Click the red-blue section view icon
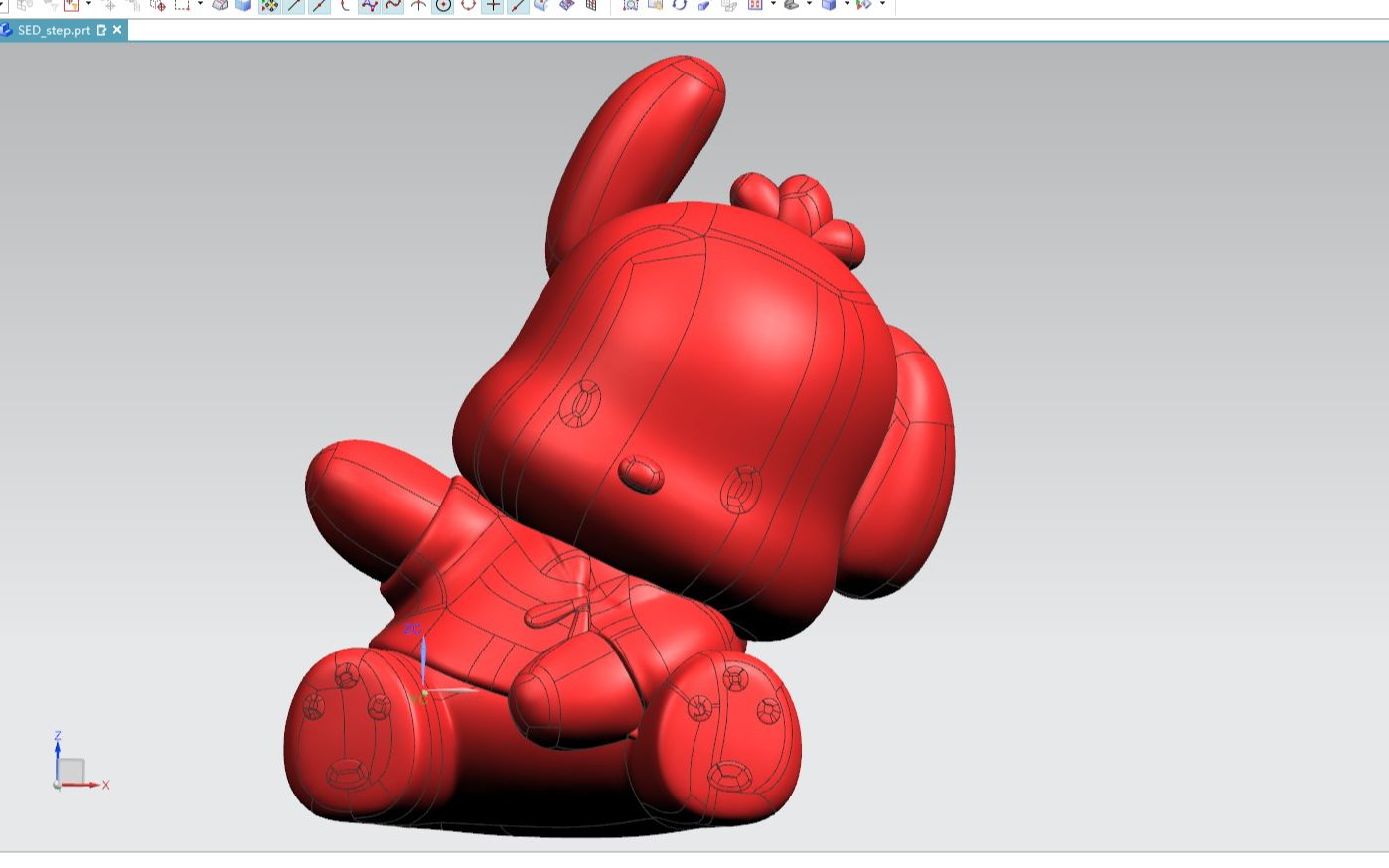The image size is (1389, 868). click(755, 5)
